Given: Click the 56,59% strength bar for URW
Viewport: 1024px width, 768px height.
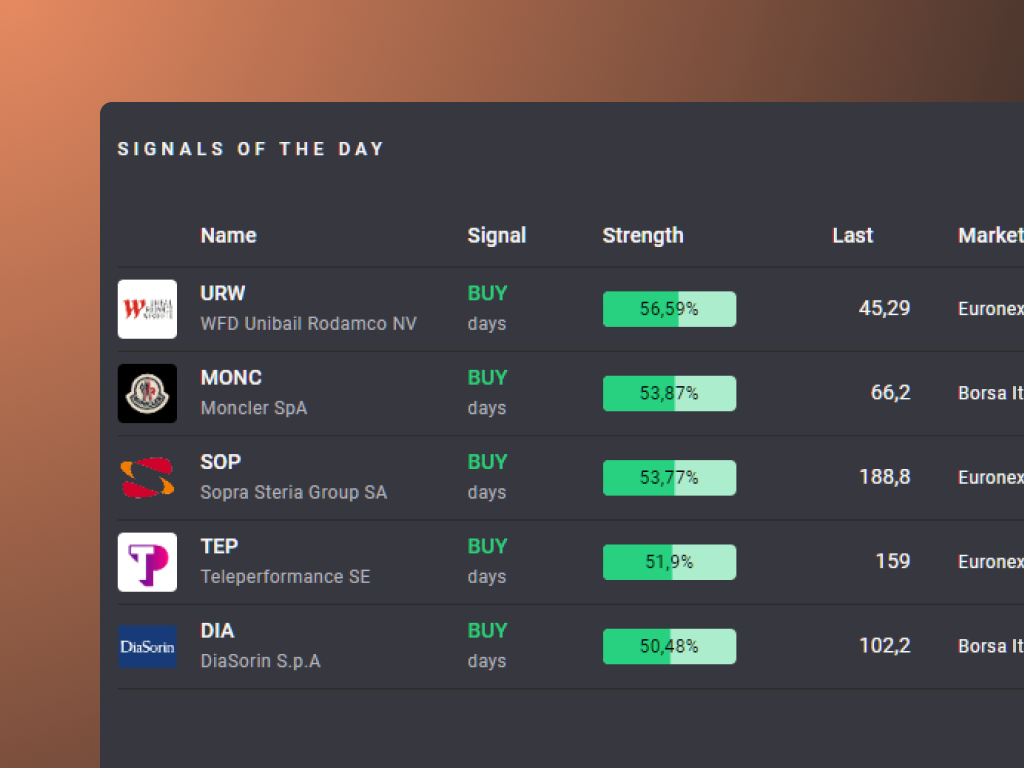Looking at the screenshot, I should [x=669, y=309].
